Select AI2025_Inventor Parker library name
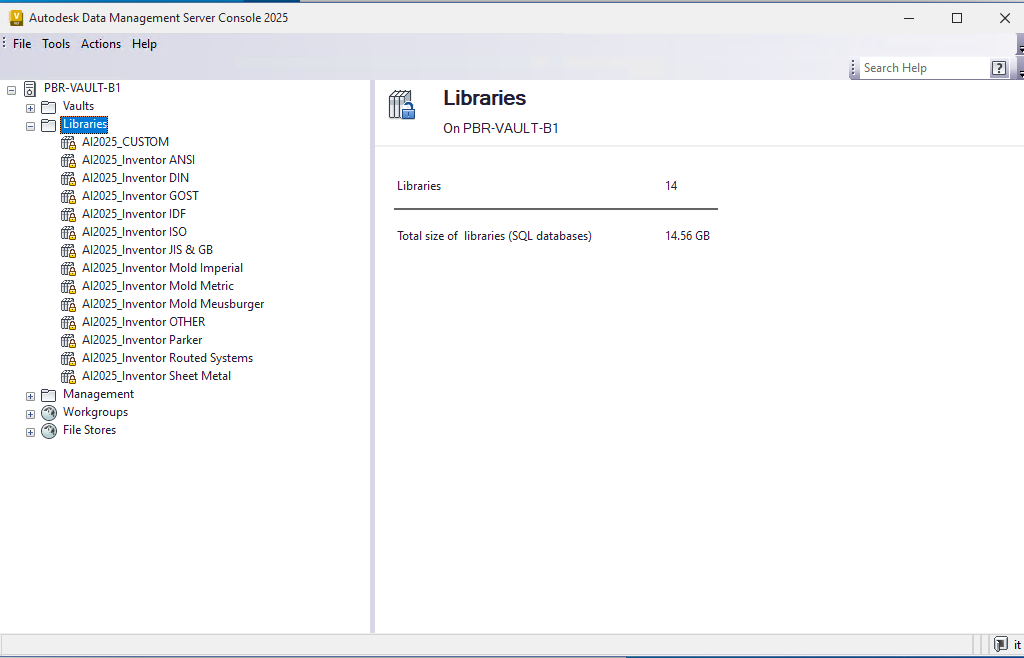 pos(142,339)
